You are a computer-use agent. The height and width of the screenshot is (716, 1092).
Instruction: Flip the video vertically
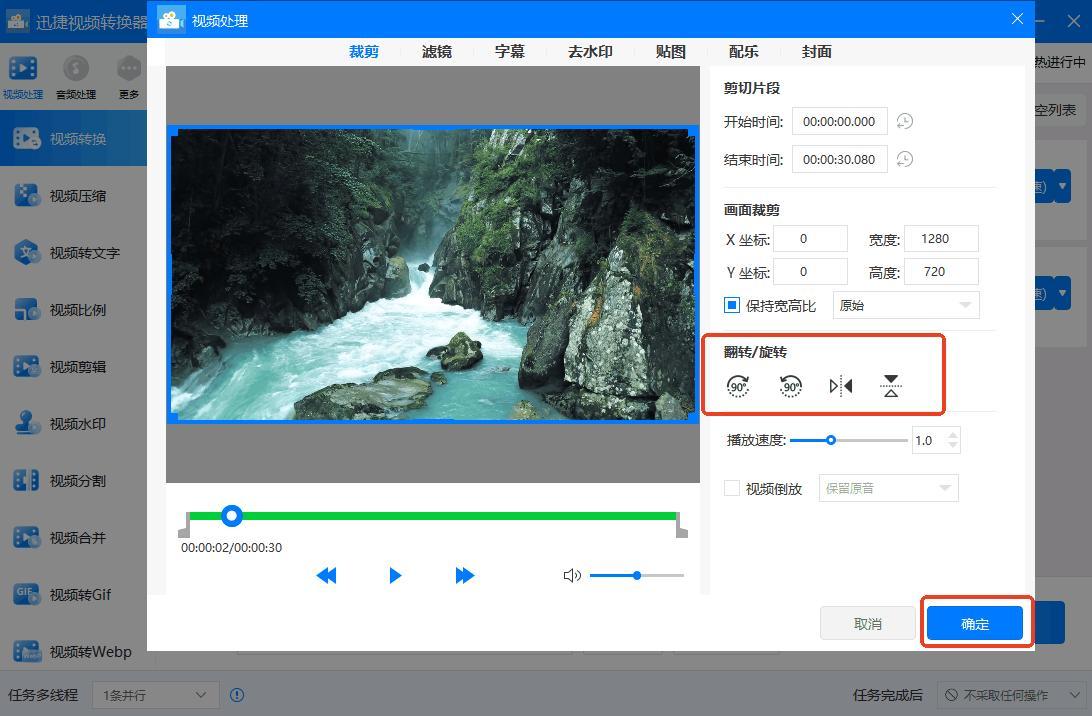[891, 386]
